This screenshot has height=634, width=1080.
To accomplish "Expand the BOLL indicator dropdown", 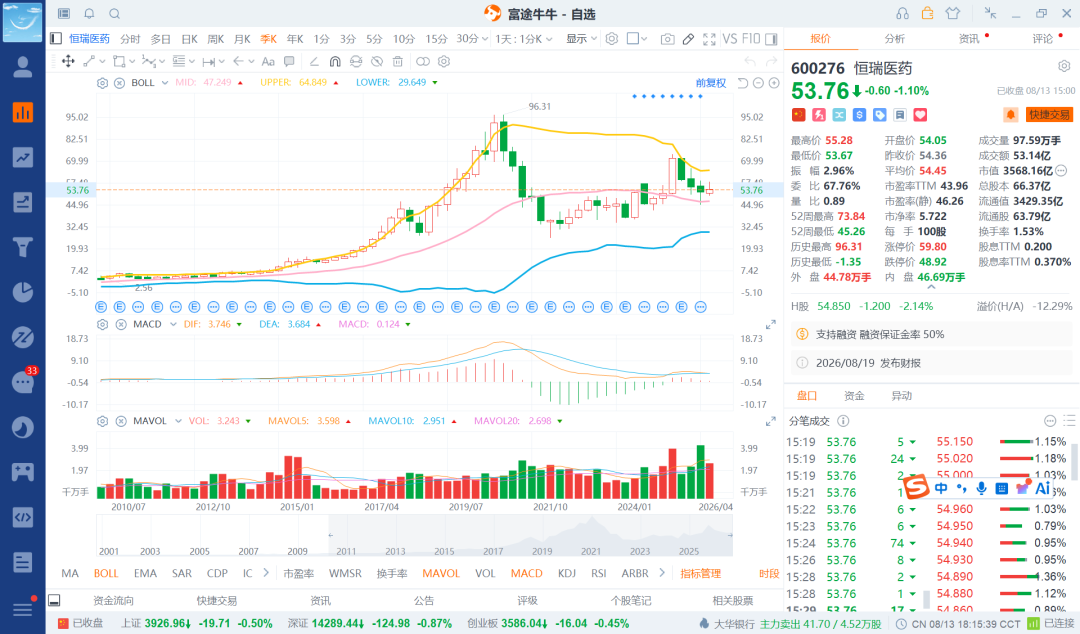I will point(165,83).
